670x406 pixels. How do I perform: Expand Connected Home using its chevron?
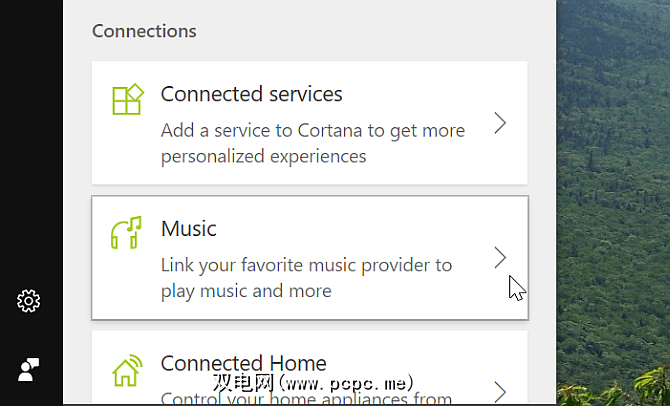500,390
